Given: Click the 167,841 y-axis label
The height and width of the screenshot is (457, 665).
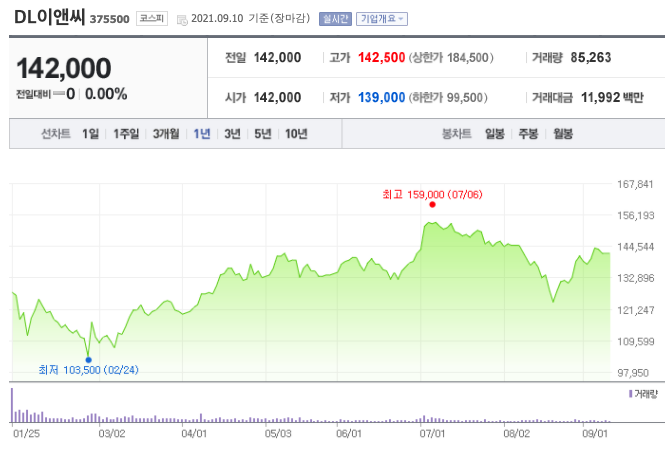Looking at the screenshot, I should [x=635, y=184].
